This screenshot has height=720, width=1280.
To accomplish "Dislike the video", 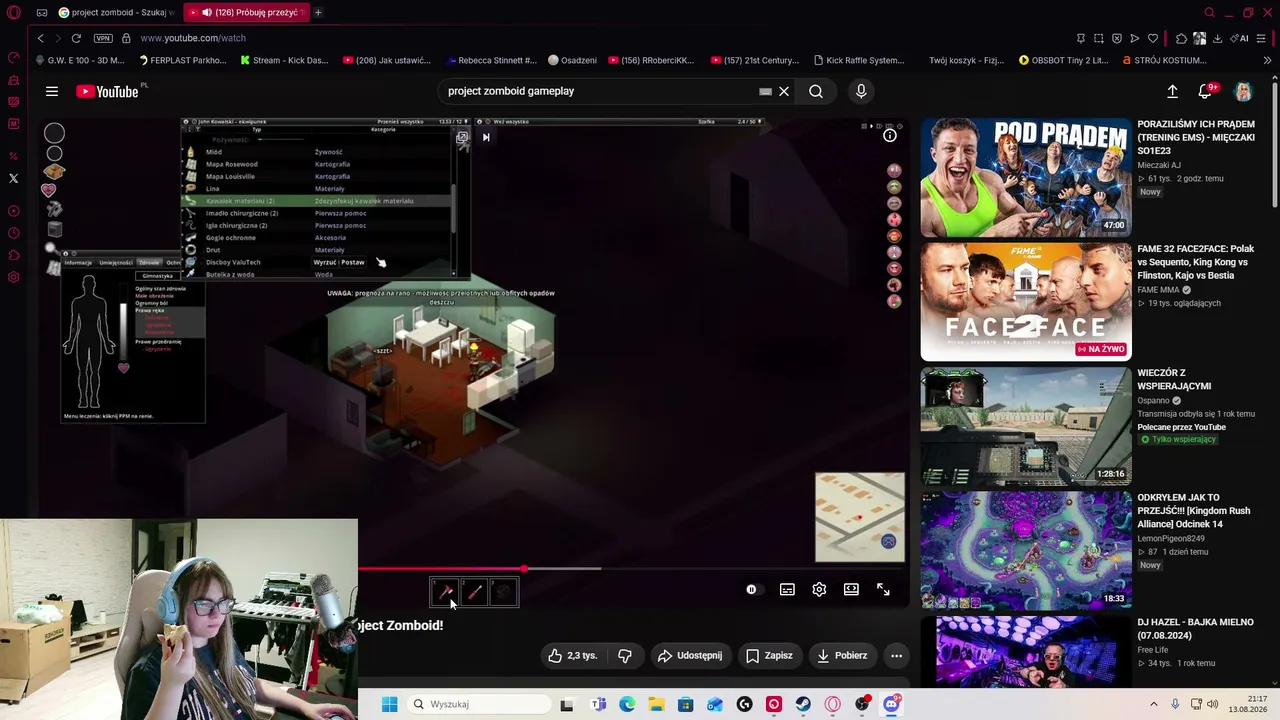I will [625, 656].
